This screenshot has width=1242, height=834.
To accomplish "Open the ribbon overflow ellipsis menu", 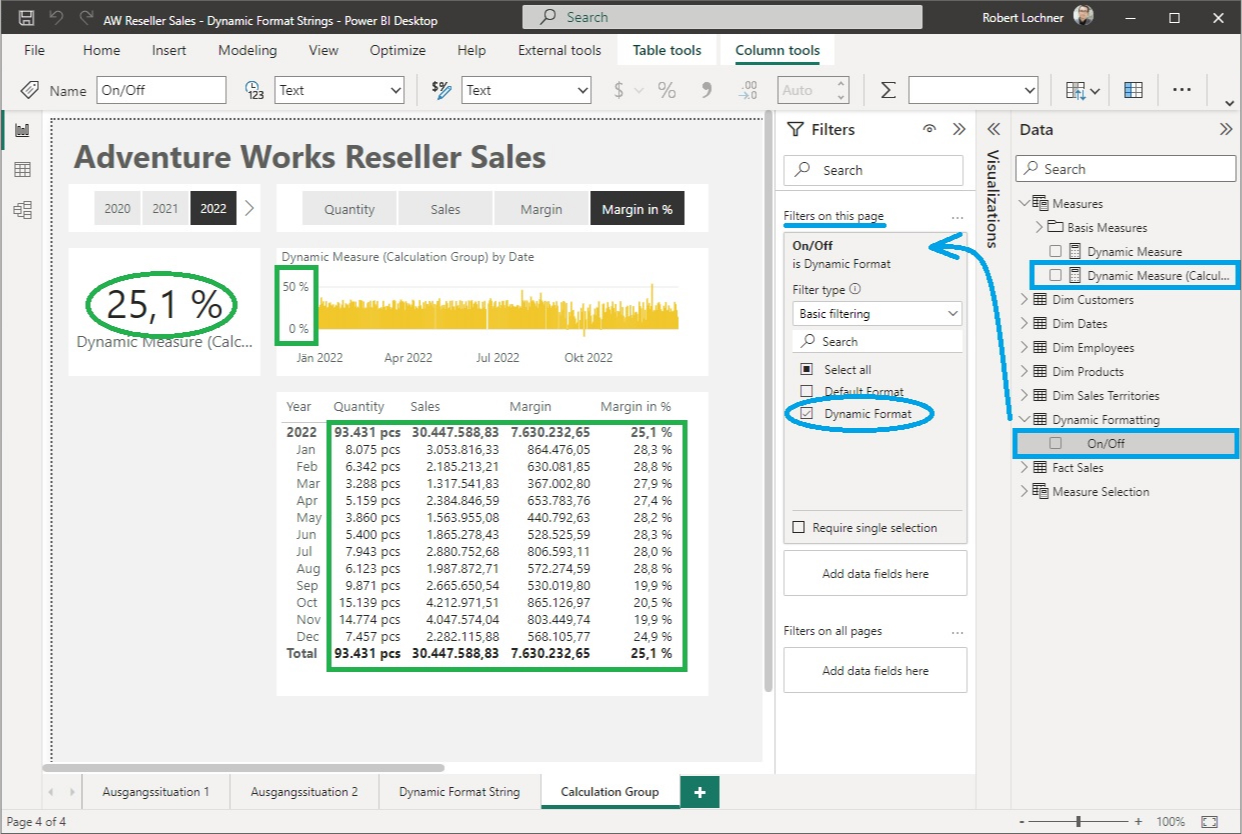I will point(1182,90).
